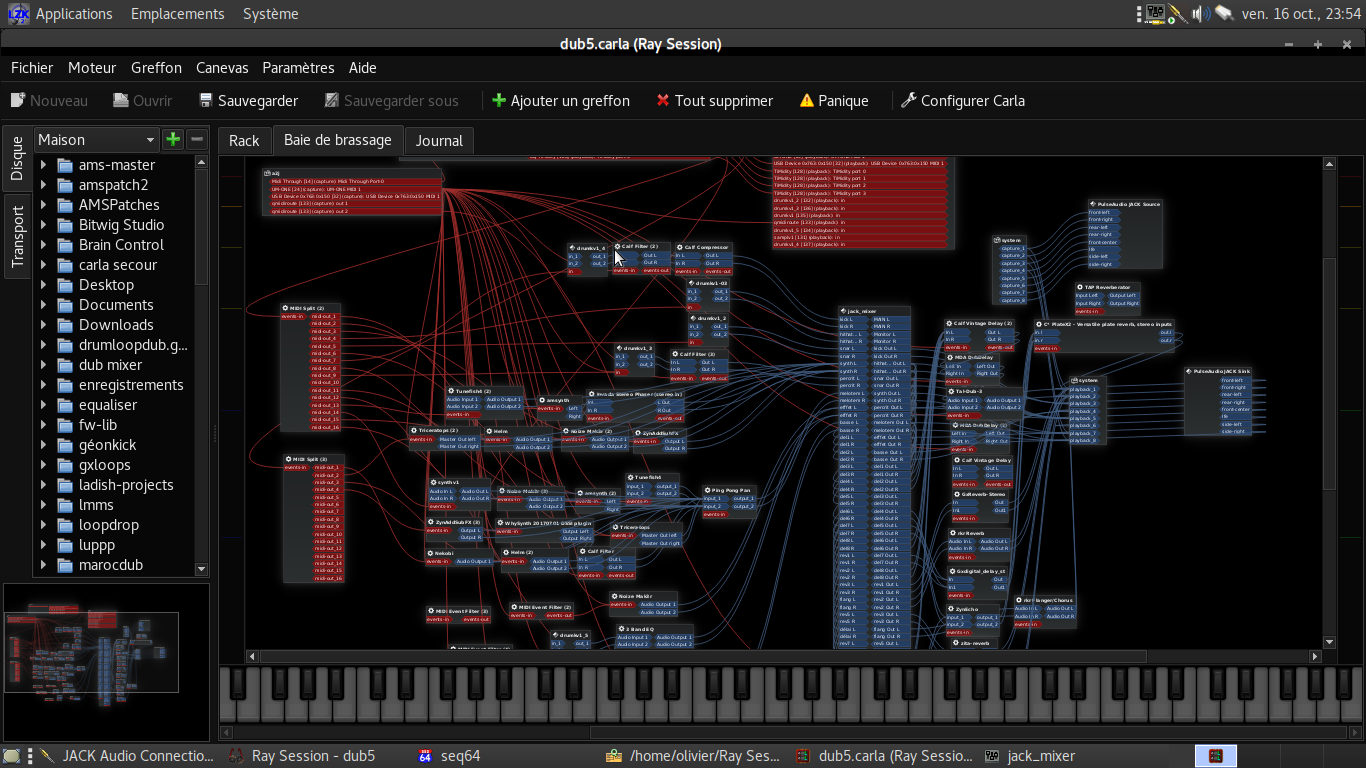Open the Maison location dropdown
Viewport: 1366px width, 768px height.
click(x=96, y=140)
